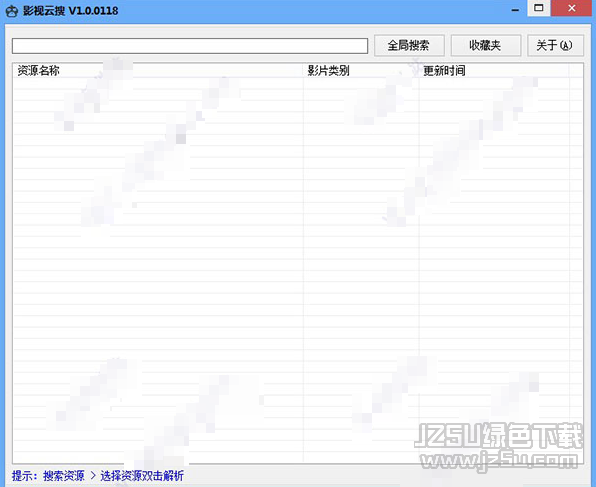Sort by 影片类别 column header
Image resolution: width=596 pixels, height=487 pixels.
point(361,71)
